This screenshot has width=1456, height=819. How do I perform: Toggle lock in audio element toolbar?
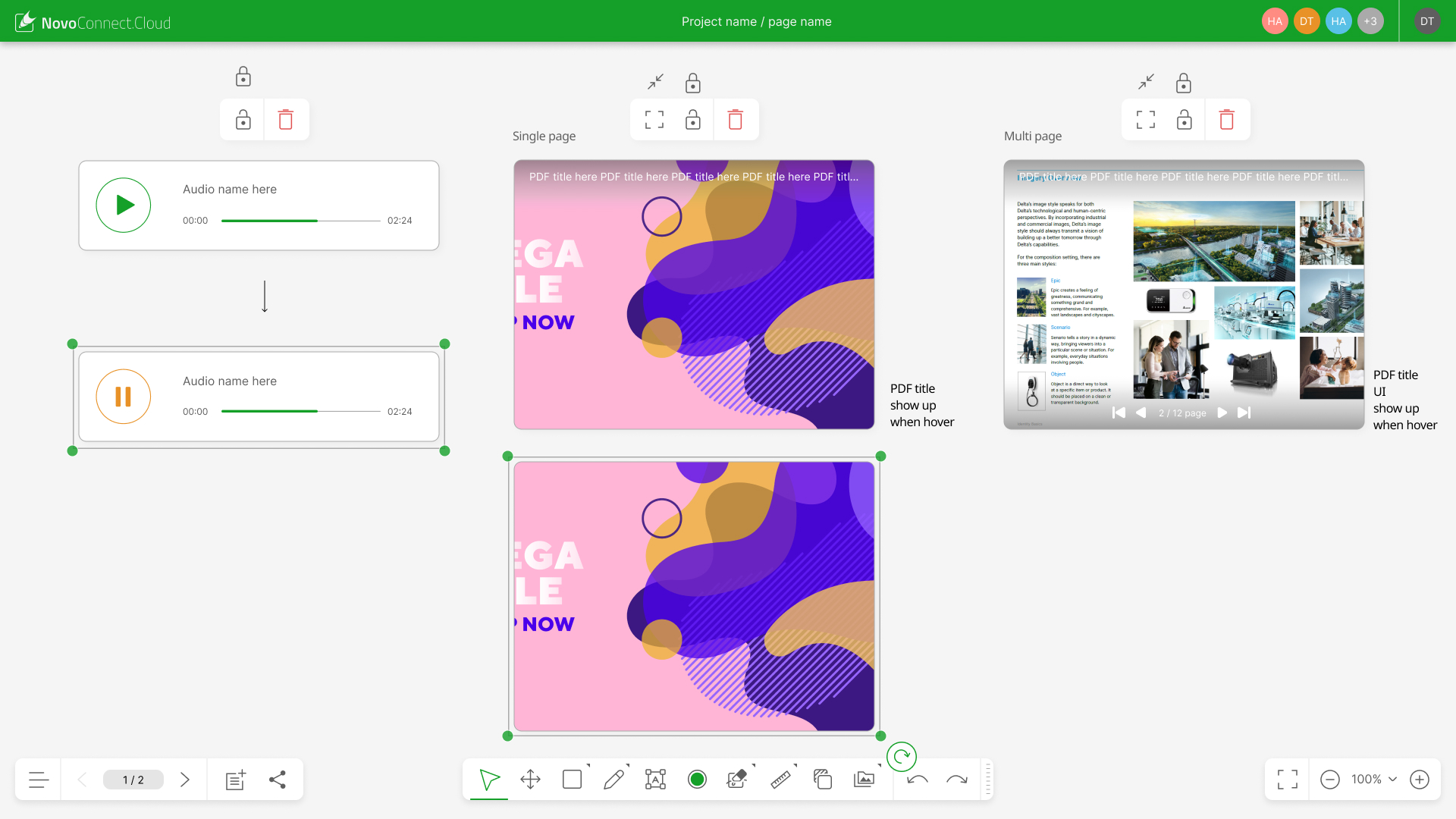(243, 120)
